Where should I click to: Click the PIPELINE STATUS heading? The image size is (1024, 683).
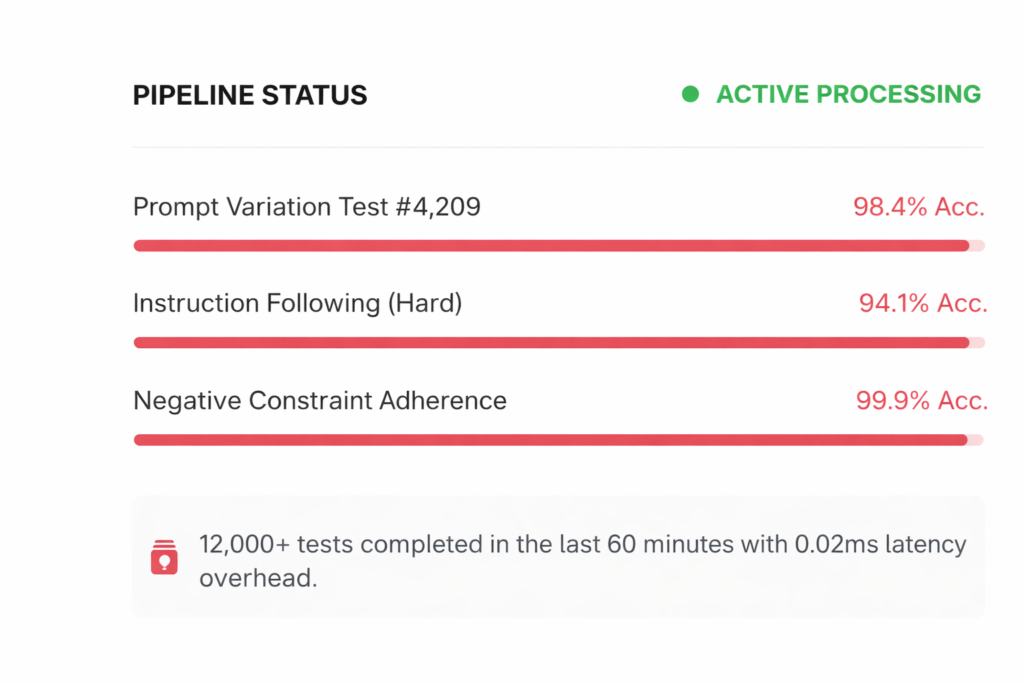click(249, 95)
